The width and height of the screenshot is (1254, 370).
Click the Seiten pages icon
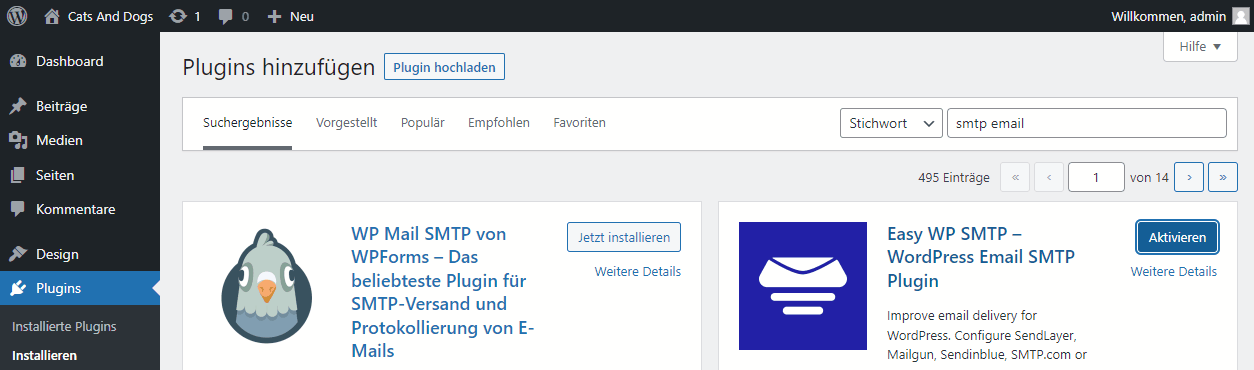(x=18, y=175)
